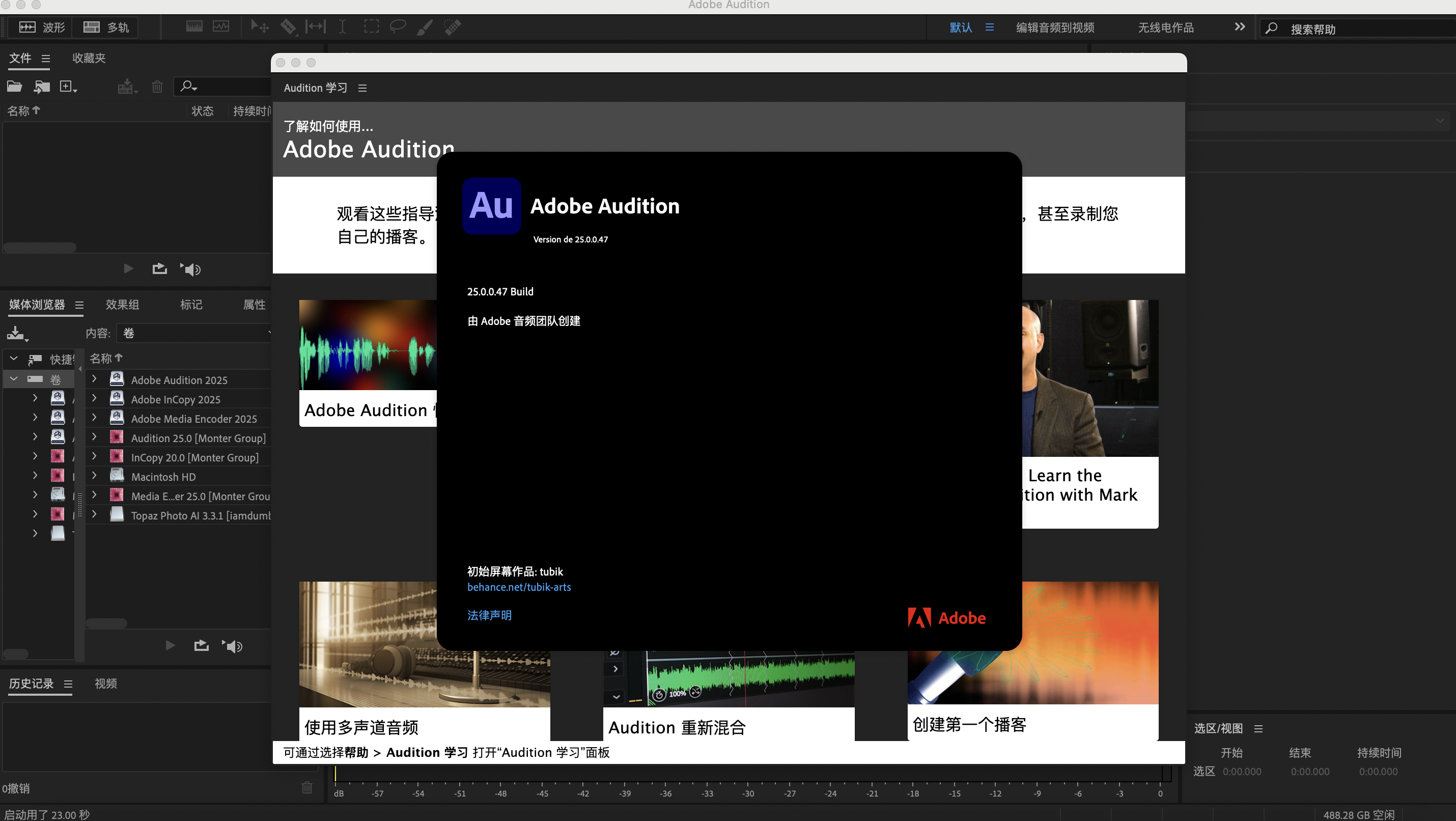Select the Time Selection tool
The height and width of the screenshot is (821, 1456).
coord(343,26)
